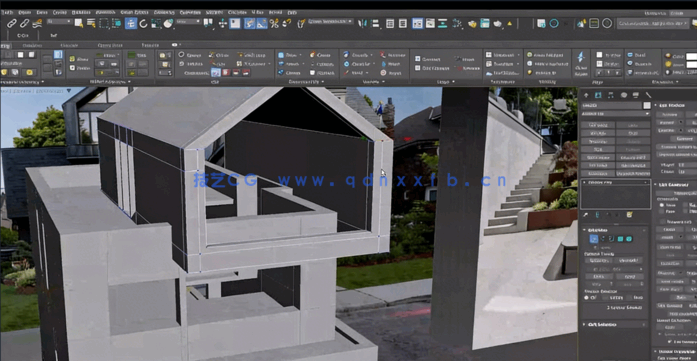Select the Select and Link tool
697x361 pixels.
click(11, 23)
